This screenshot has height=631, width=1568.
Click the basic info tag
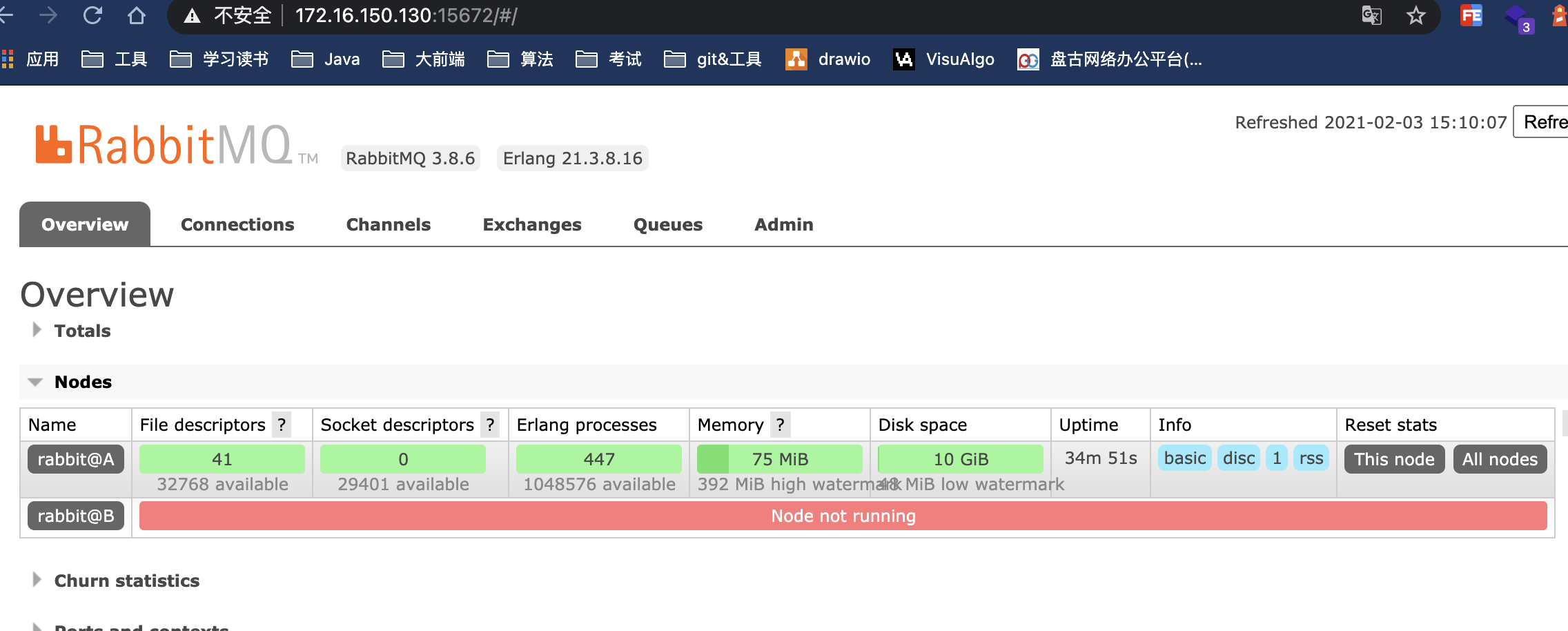click(1185, 458)
